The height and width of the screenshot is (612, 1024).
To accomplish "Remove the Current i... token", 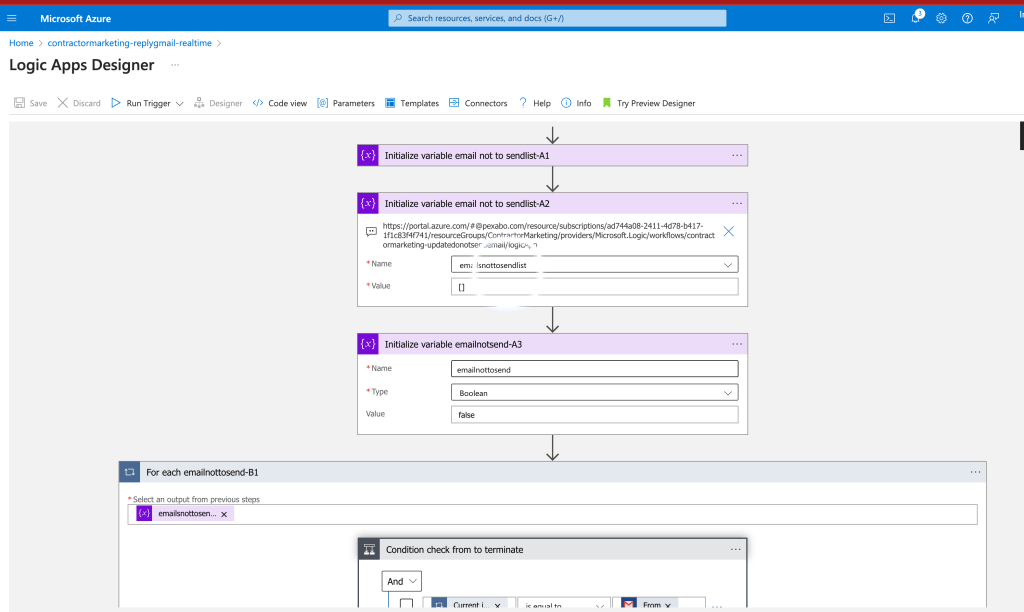I will 498,605.
